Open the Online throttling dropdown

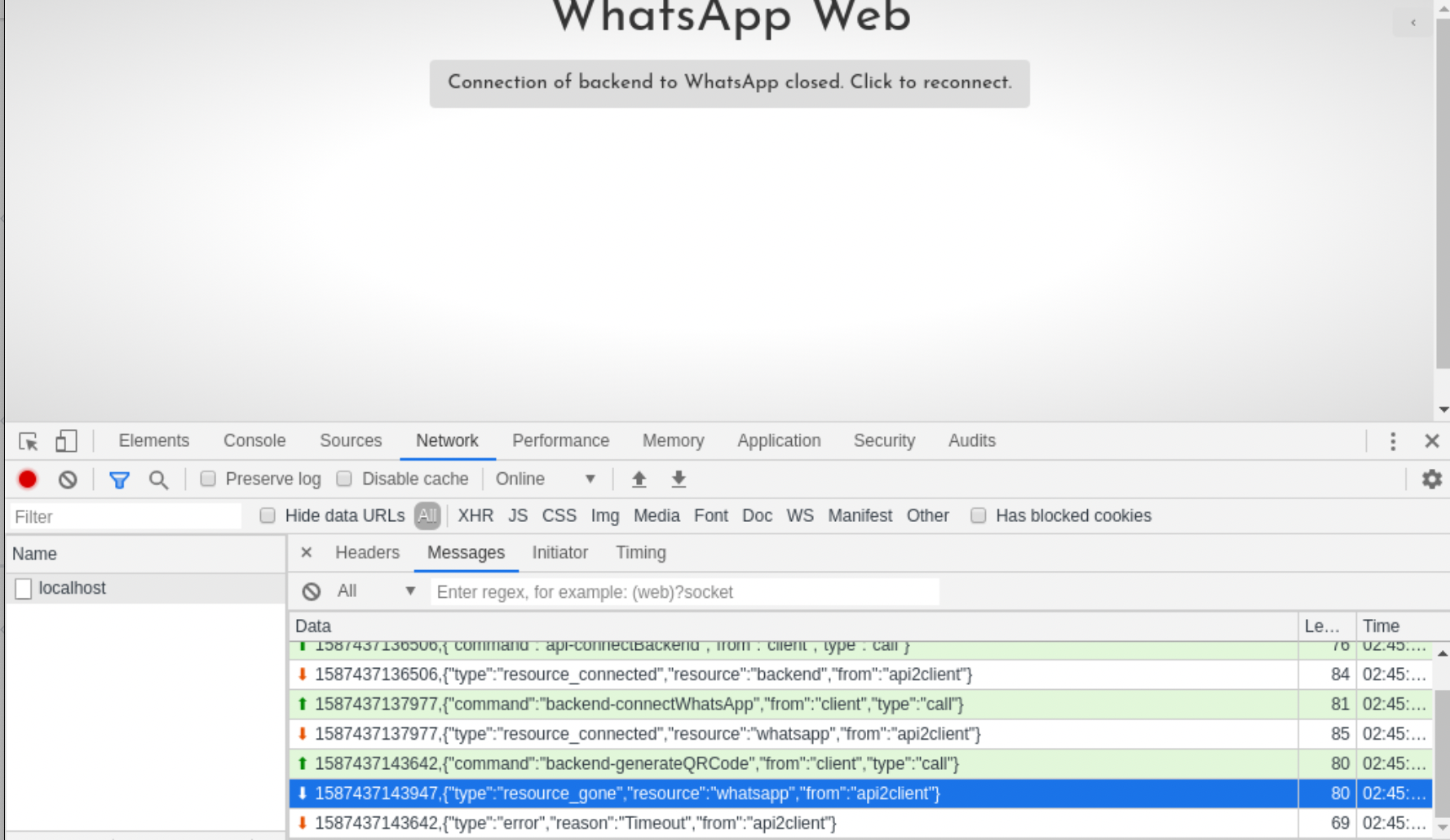(x=546, y=480)
